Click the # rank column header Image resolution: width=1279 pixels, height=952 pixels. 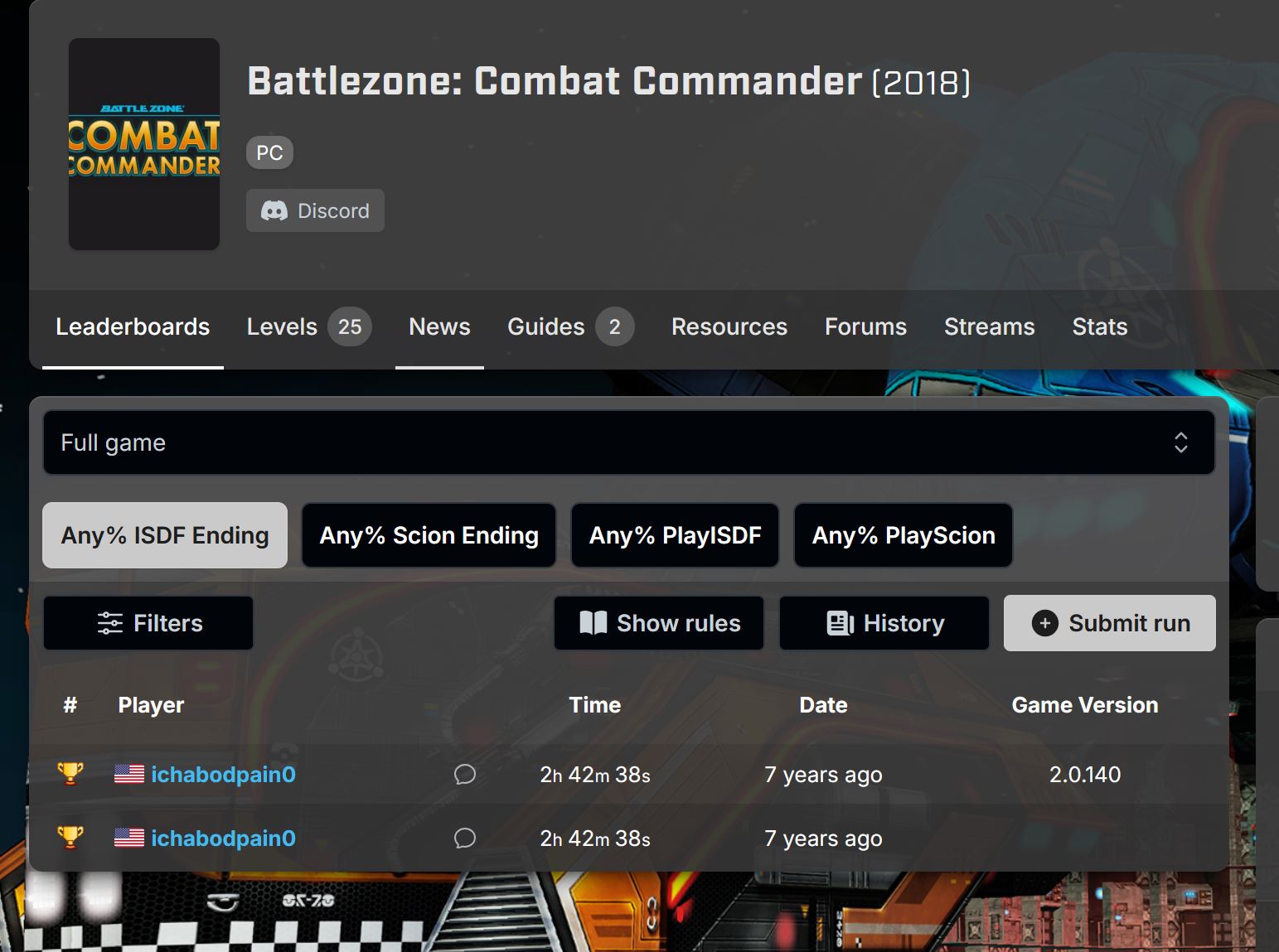[70, 705]
